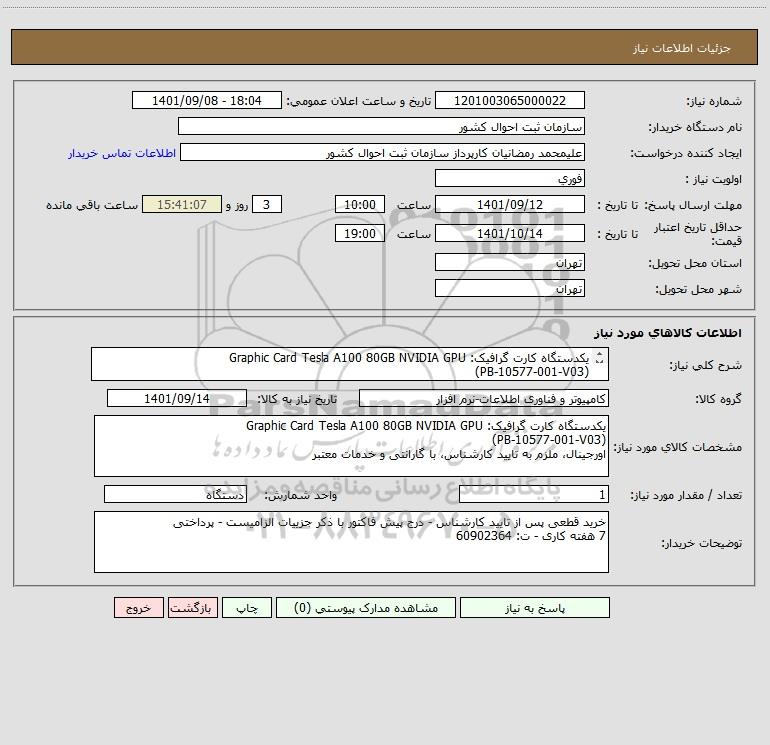
Task: Click the ساعت باقی مانده label
Action: (92, 205)
